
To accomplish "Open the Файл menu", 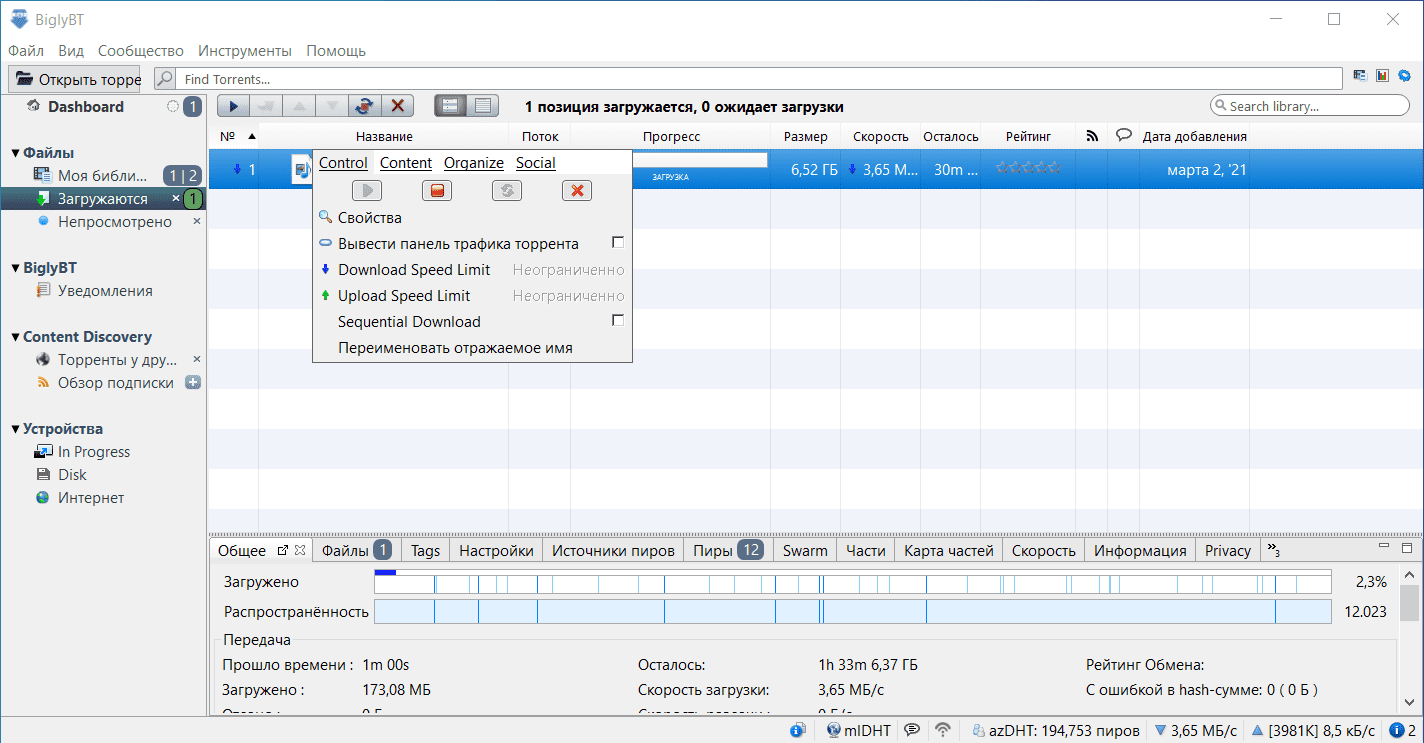I will click(26, 50).
